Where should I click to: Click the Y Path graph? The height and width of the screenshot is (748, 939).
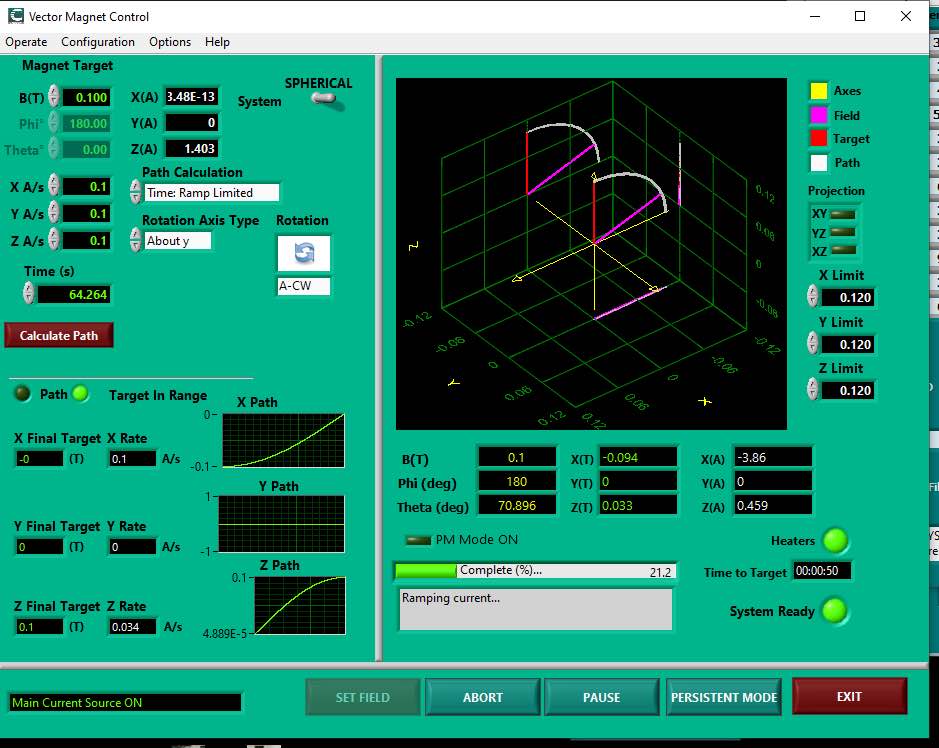tap(281, 524)
